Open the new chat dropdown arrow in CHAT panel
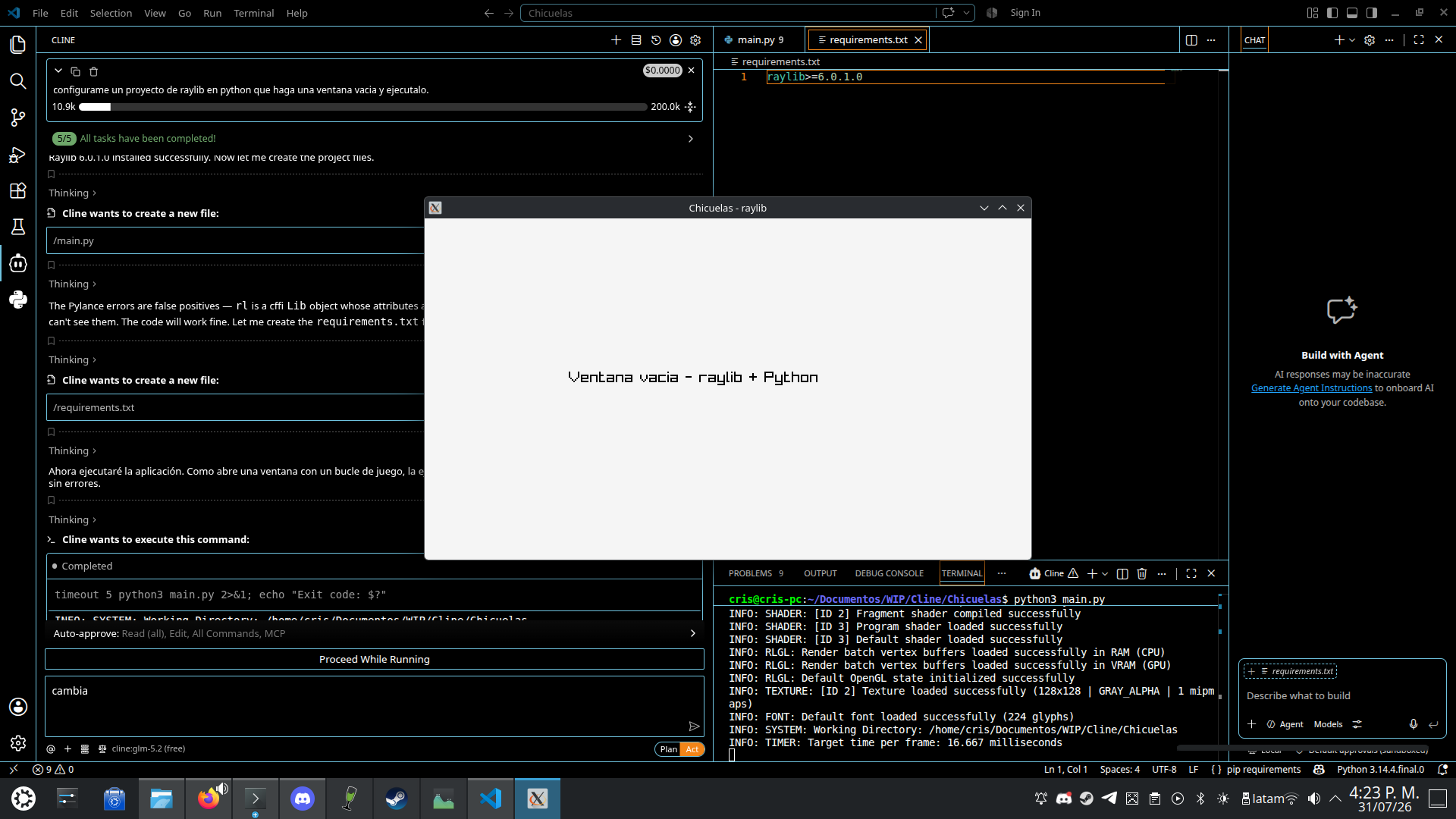Viewport: 1456px width, 819px height. point(1352,40)
